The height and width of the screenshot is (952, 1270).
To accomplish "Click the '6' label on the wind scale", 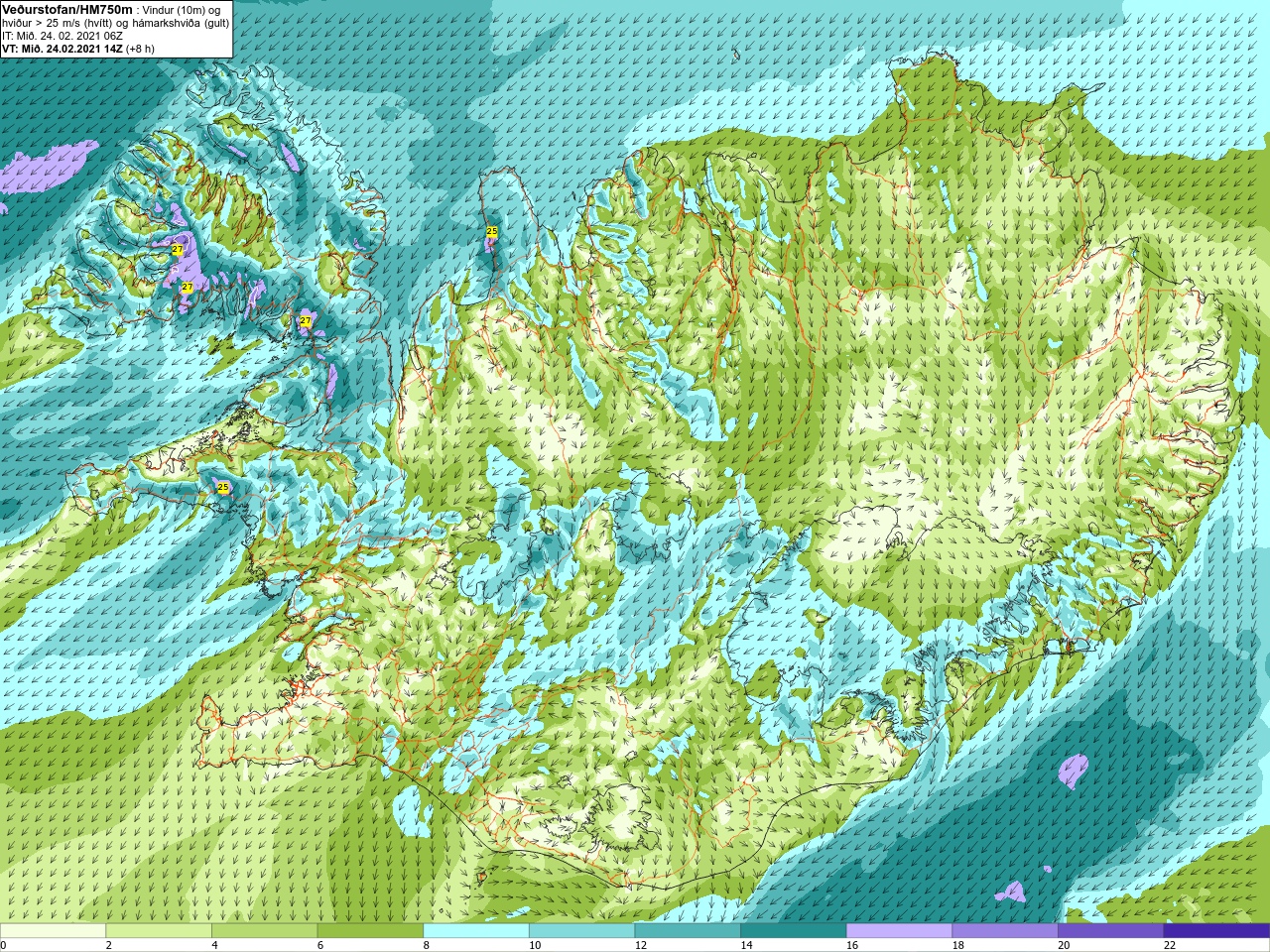I will coord(320,945).
